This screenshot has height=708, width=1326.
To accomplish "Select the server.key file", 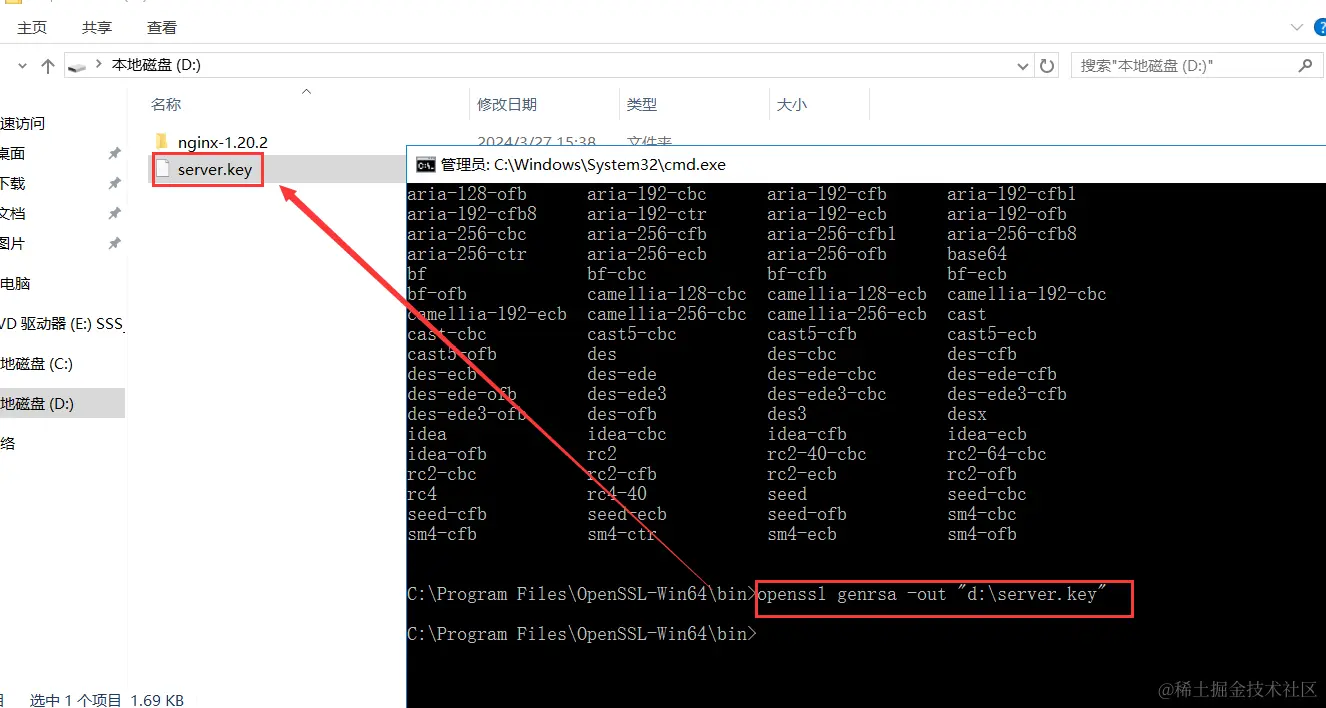I will point(215,170).
